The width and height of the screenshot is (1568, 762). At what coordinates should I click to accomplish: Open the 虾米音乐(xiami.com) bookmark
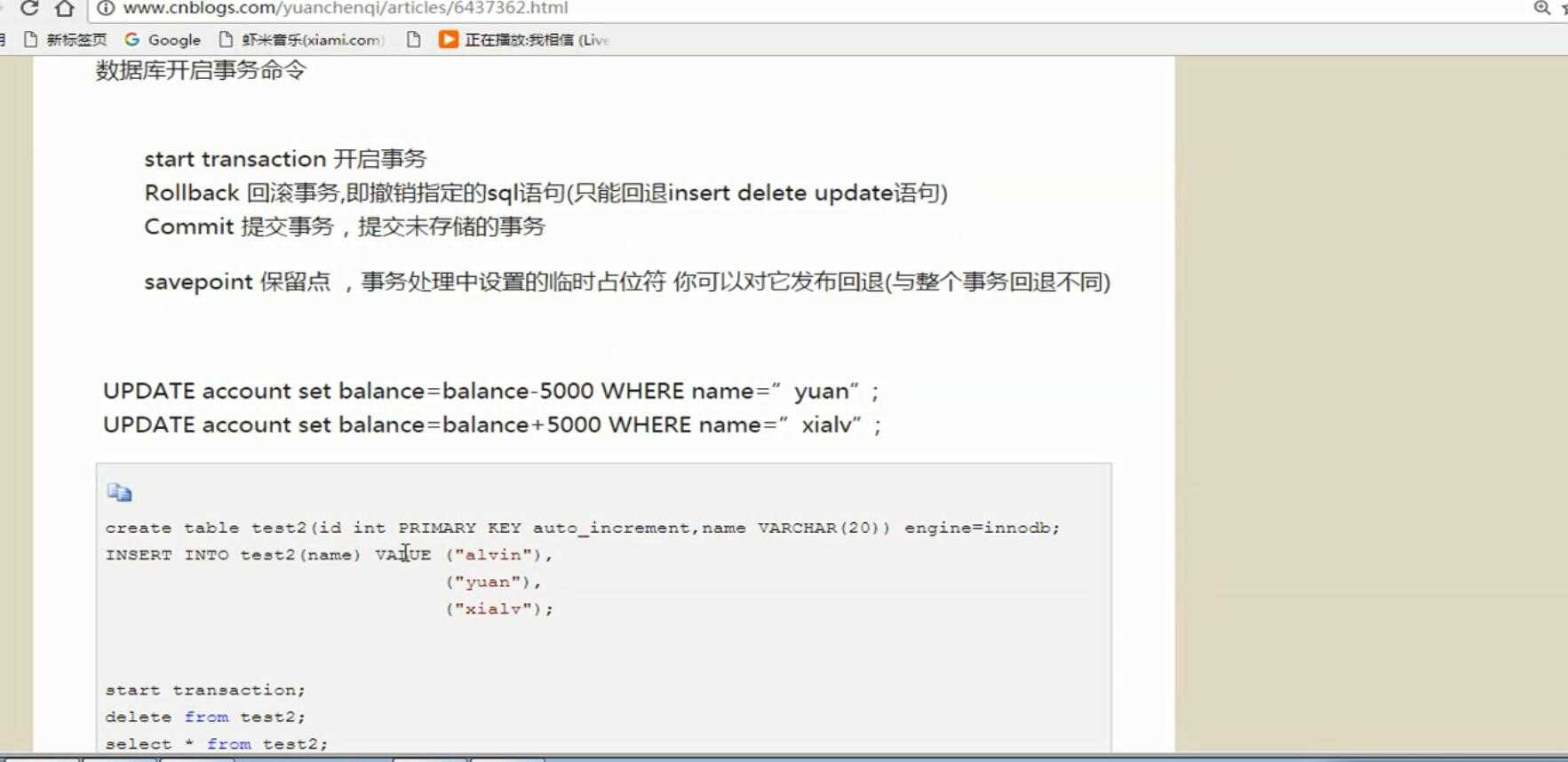point(302,40)
